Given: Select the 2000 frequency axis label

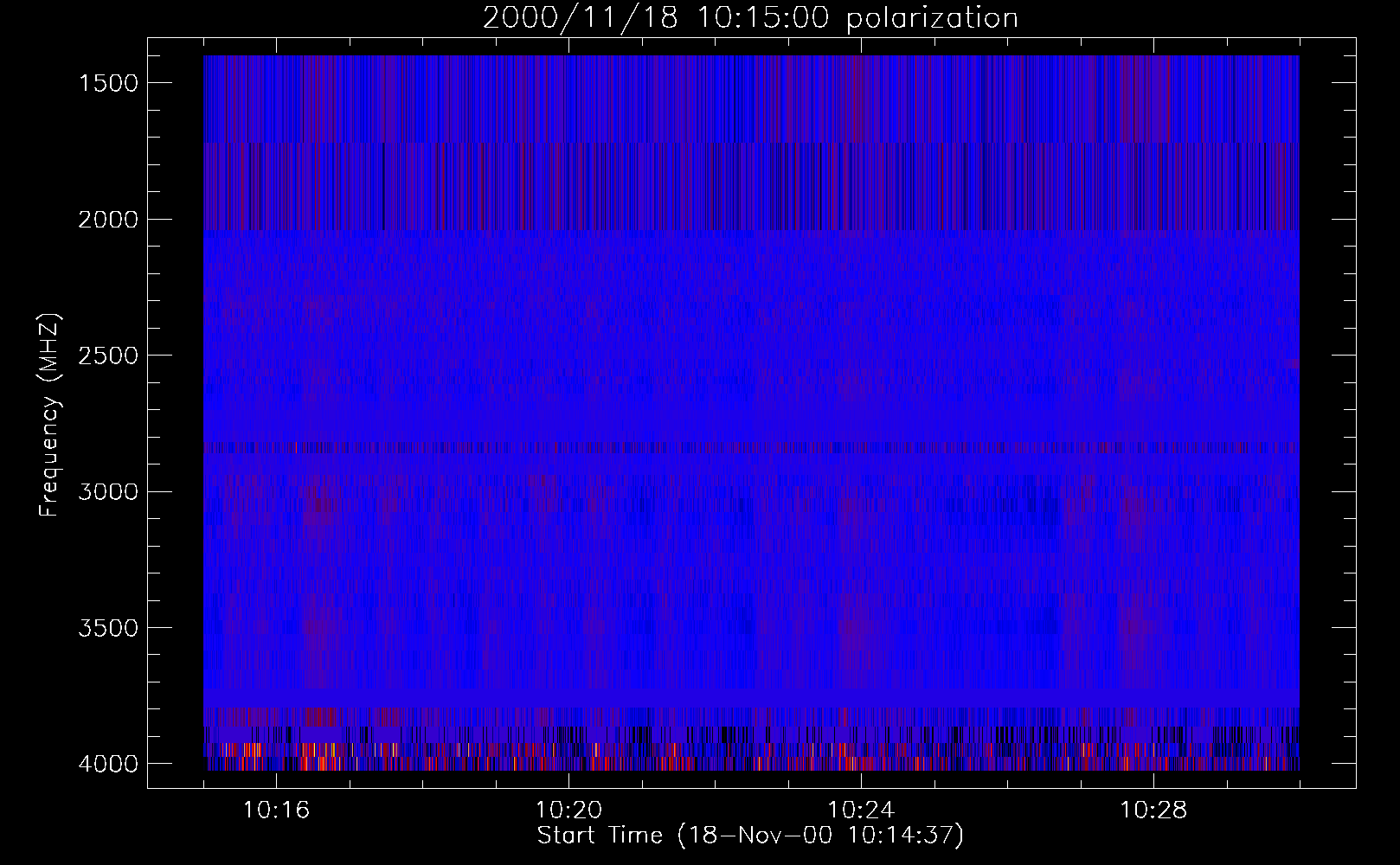Looking at the screenshot, I should pos(108,220).
